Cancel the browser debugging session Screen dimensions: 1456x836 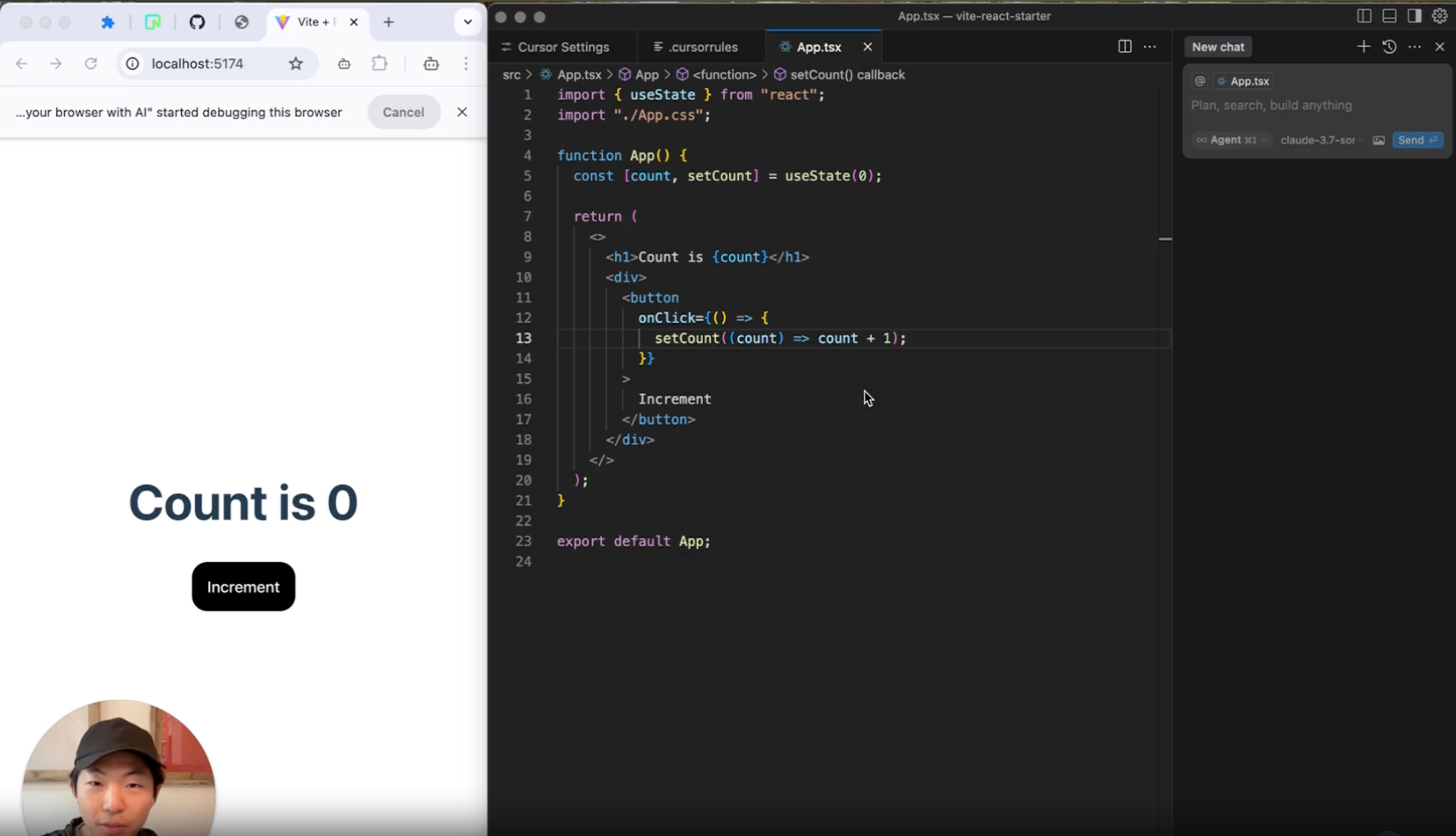pos(404,112)
